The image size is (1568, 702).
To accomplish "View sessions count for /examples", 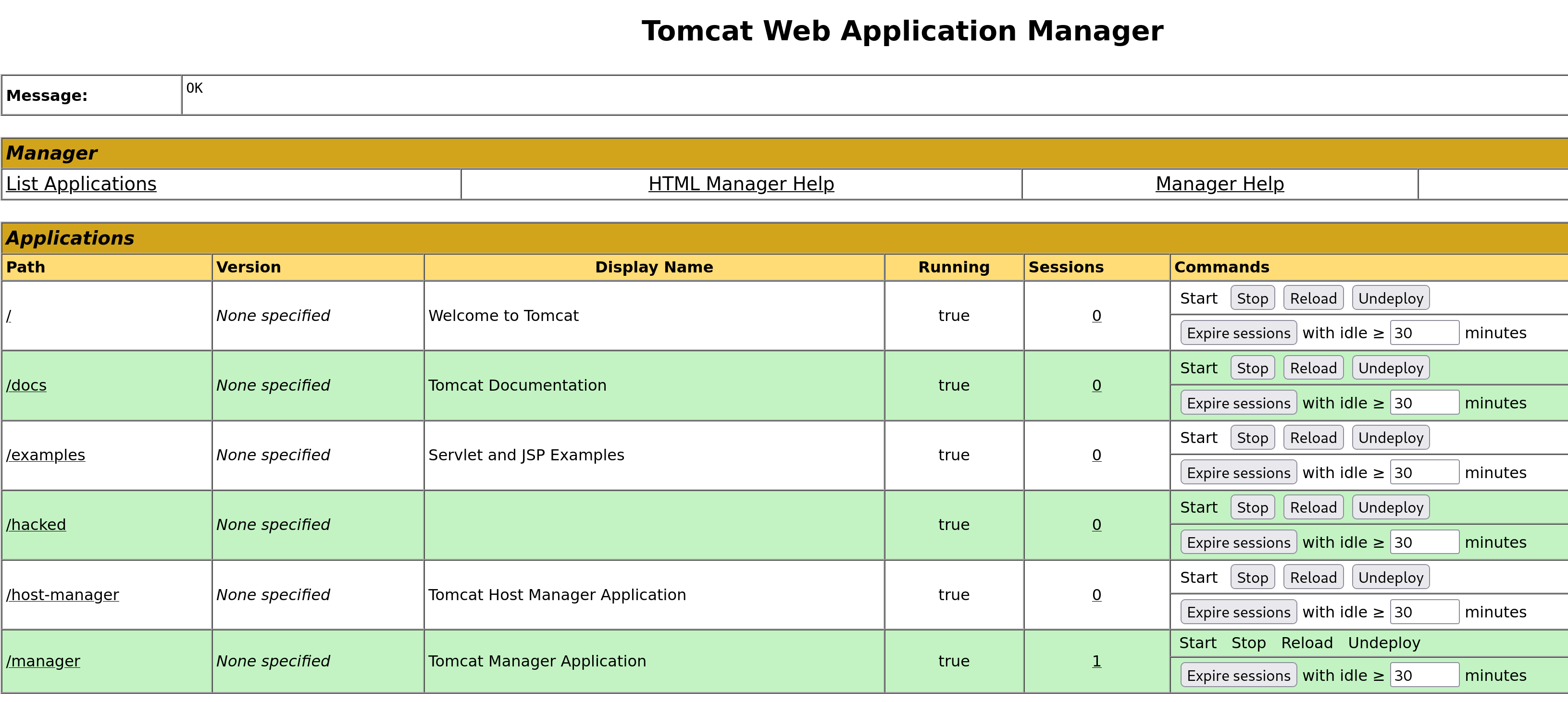I will 1096,455.
